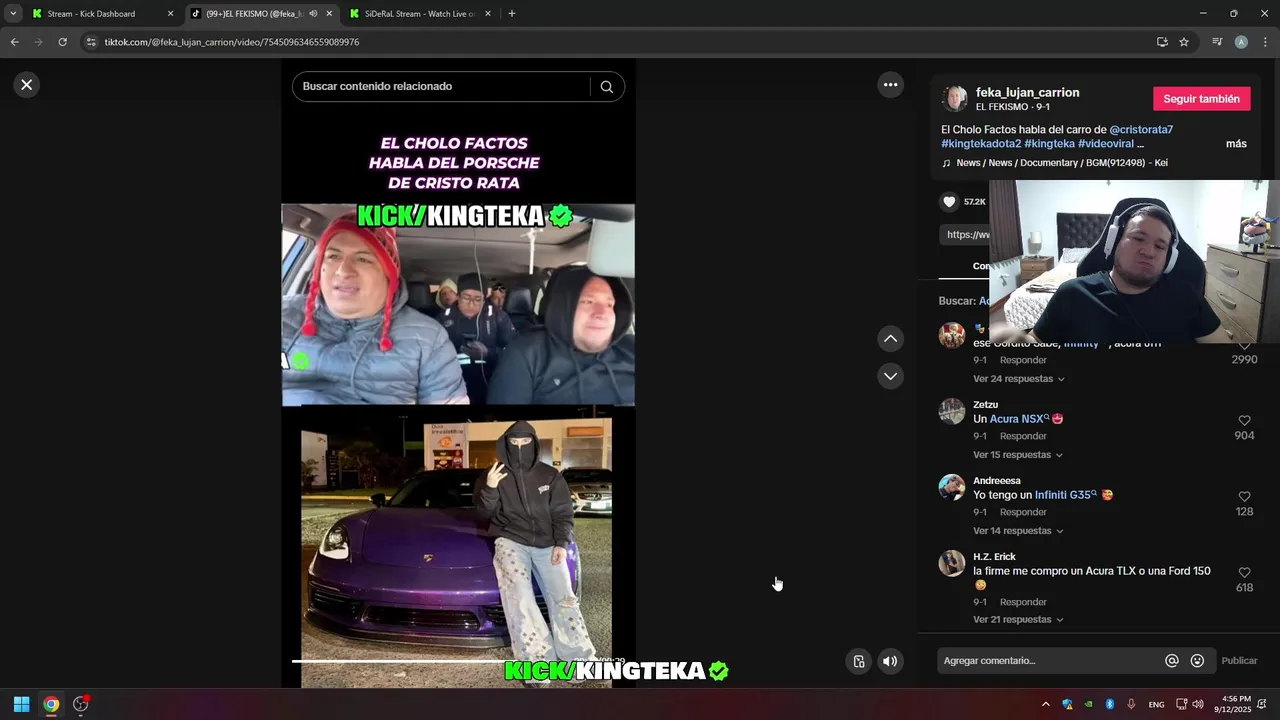The image size is (1280, 720).
Task: Like H.Z. Erick's comment heart
Action: point(1245,573)
